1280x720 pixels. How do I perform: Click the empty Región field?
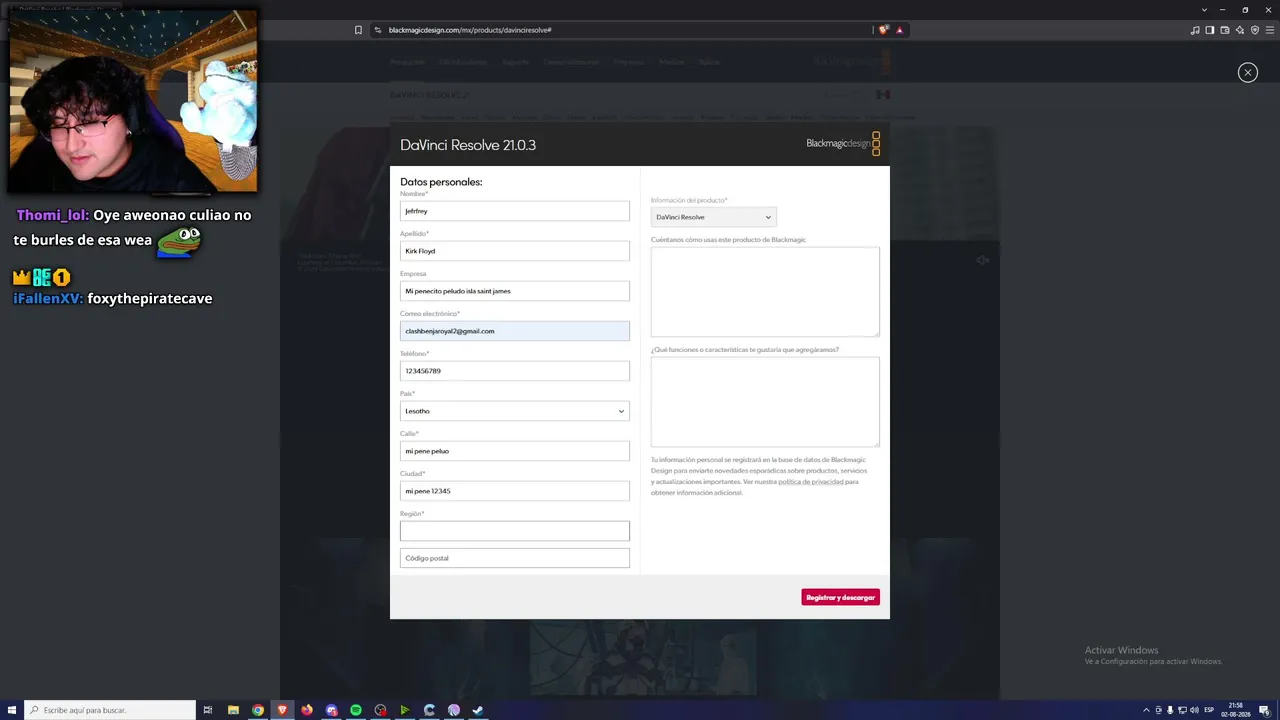[515, 531]
